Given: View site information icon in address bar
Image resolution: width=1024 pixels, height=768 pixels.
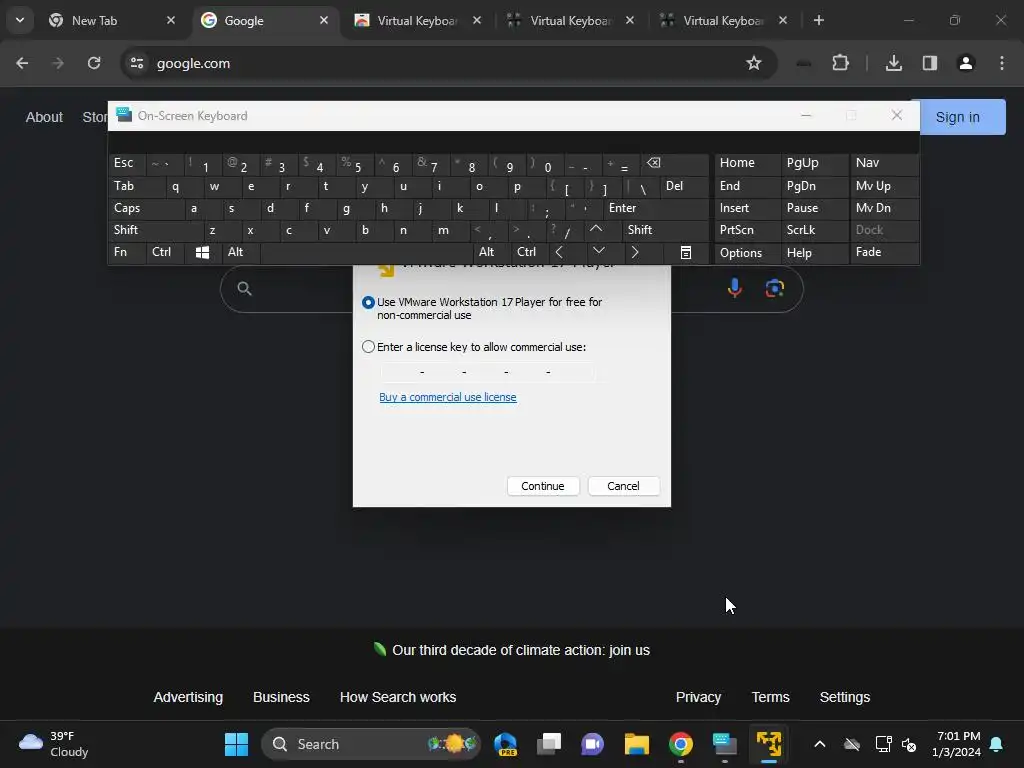Looking at the screenshot, I should (x=136, y=63).
